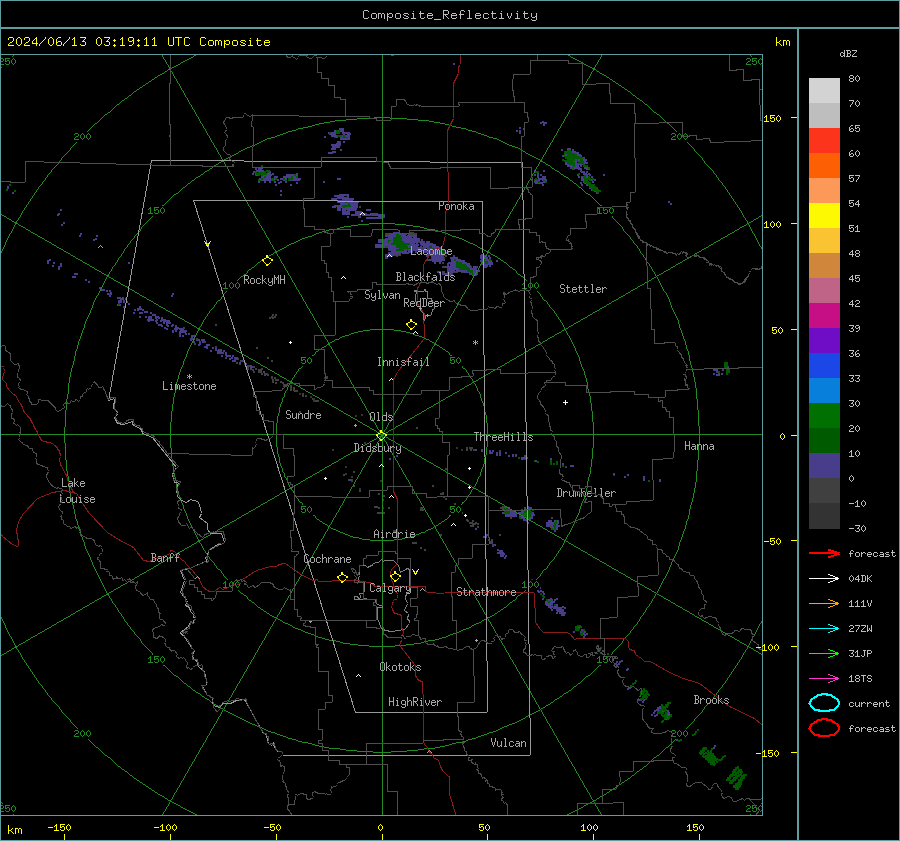The height and width of the screenshot is (841, 900).
Task: Click the HighRiver label on map
Action: [x=415, y=702]
